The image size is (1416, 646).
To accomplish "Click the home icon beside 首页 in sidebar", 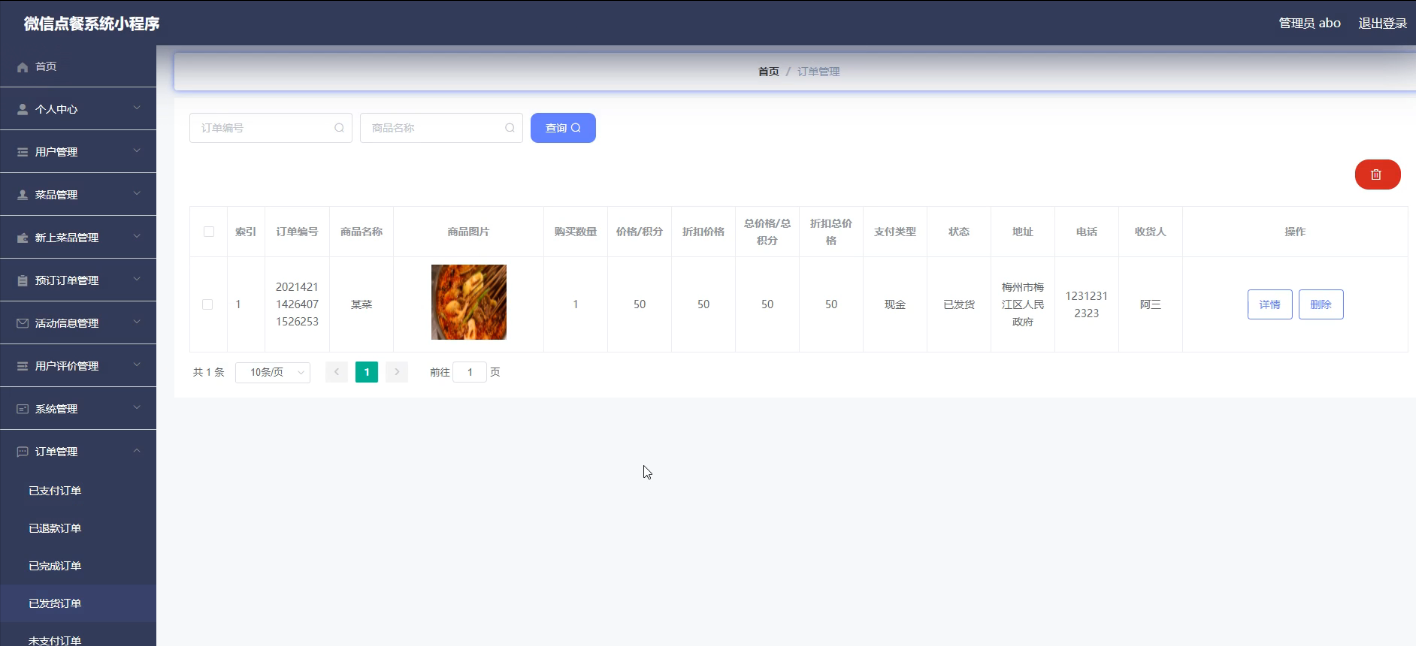I will [23, 67].
